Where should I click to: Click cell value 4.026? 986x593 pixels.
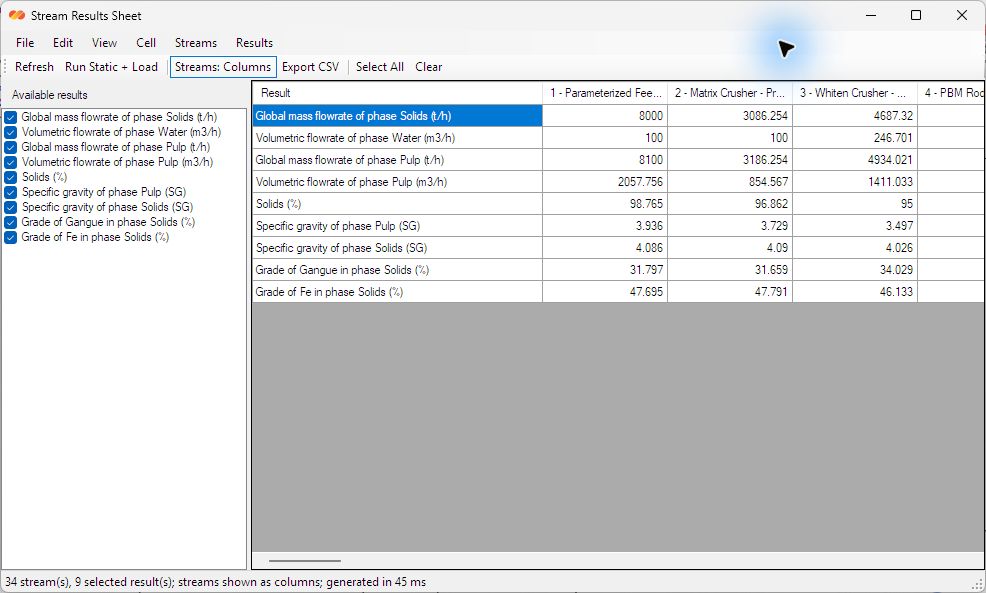pyautogui.click(x=855, y=248)
